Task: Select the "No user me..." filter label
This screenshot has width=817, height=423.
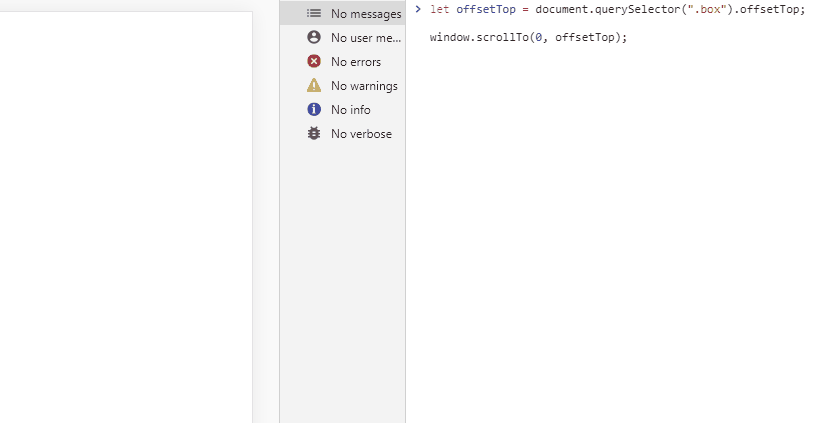Action: point(365,37)
